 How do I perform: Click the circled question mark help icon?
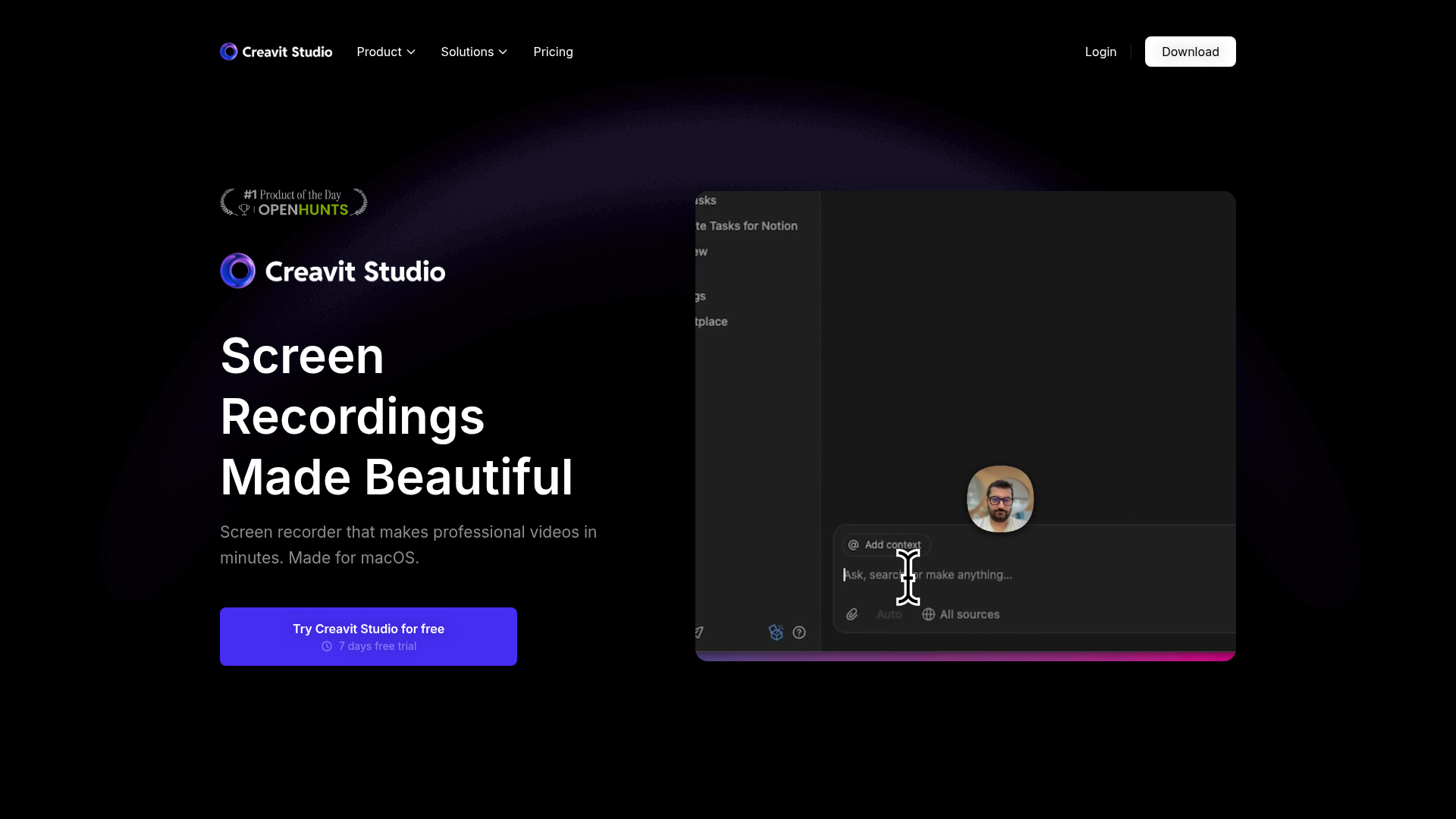coord(799,632)
